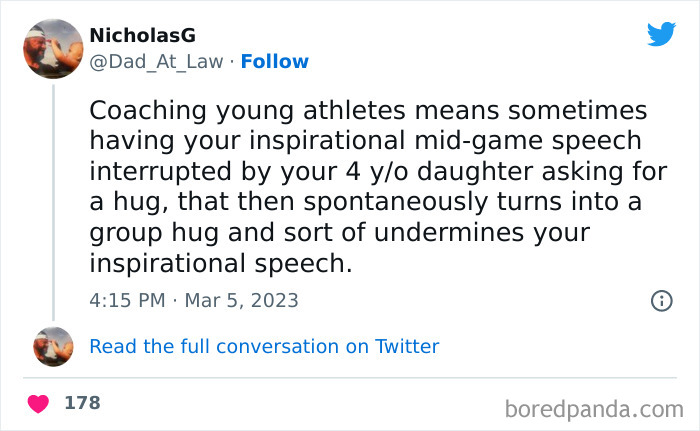
Task: Click the vertical thread line under avatar
Action: tap(52, 200)
